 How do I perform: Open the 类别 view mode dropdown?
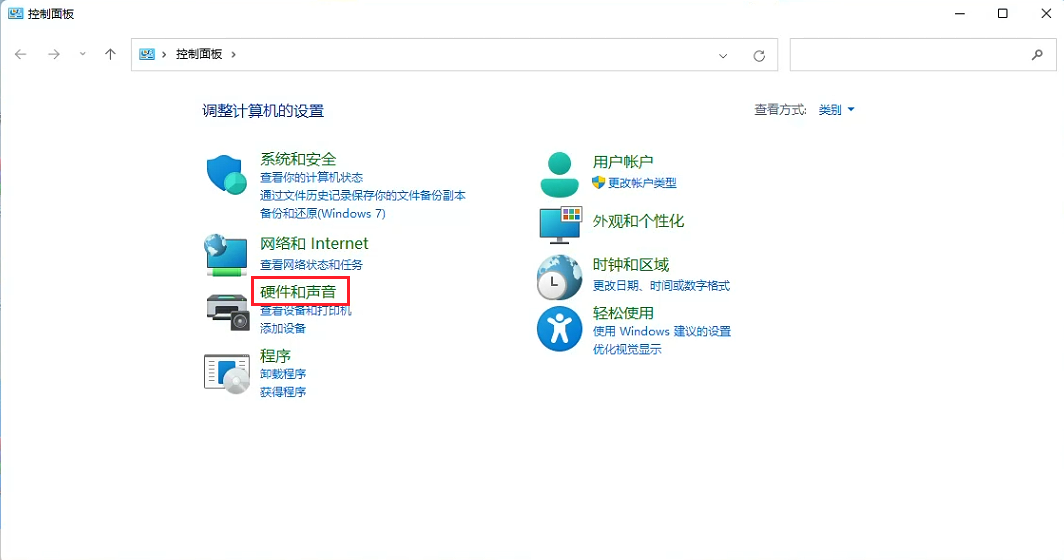click(x=836, y=109)
